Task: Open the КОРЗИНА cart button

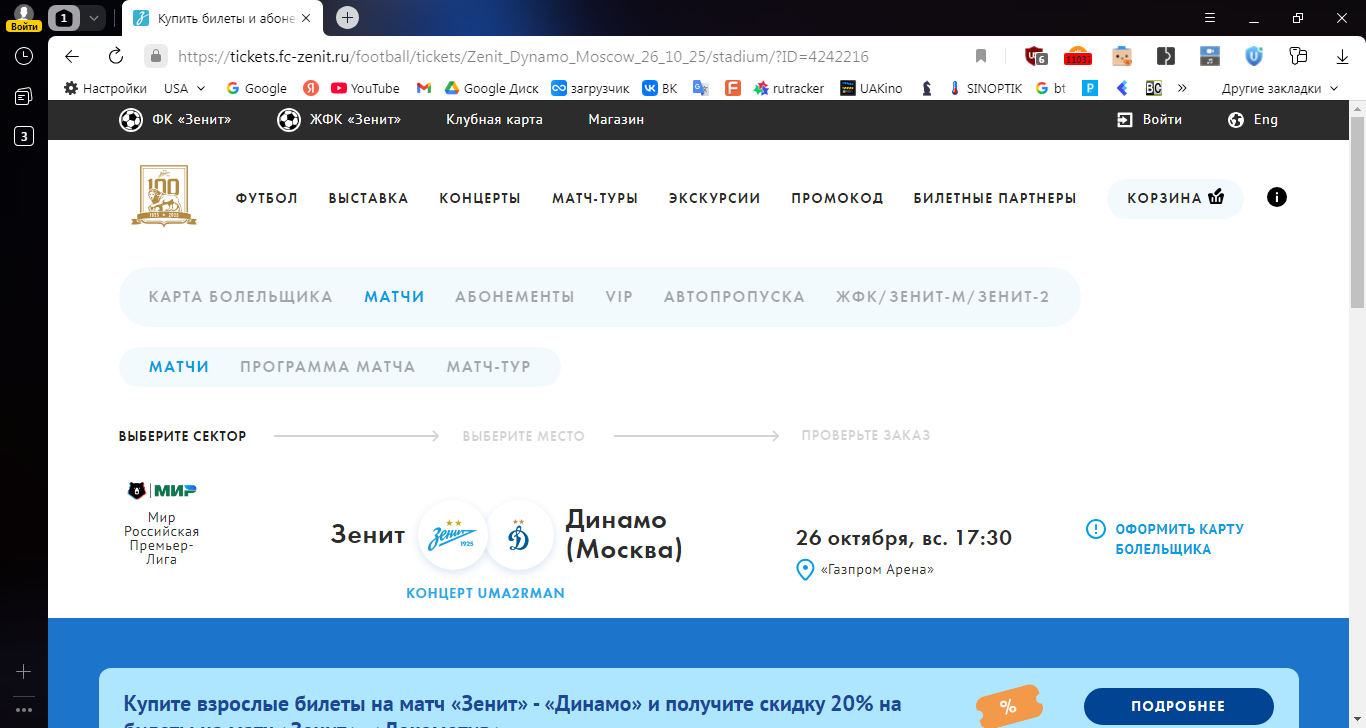Action: pyautogui.click(x=1175, y=198)
